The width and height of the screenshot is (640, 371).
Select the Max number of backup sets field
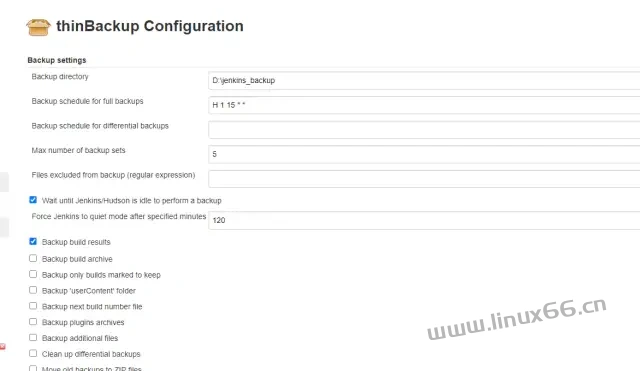pyautogui.click(x=424, y=154)
